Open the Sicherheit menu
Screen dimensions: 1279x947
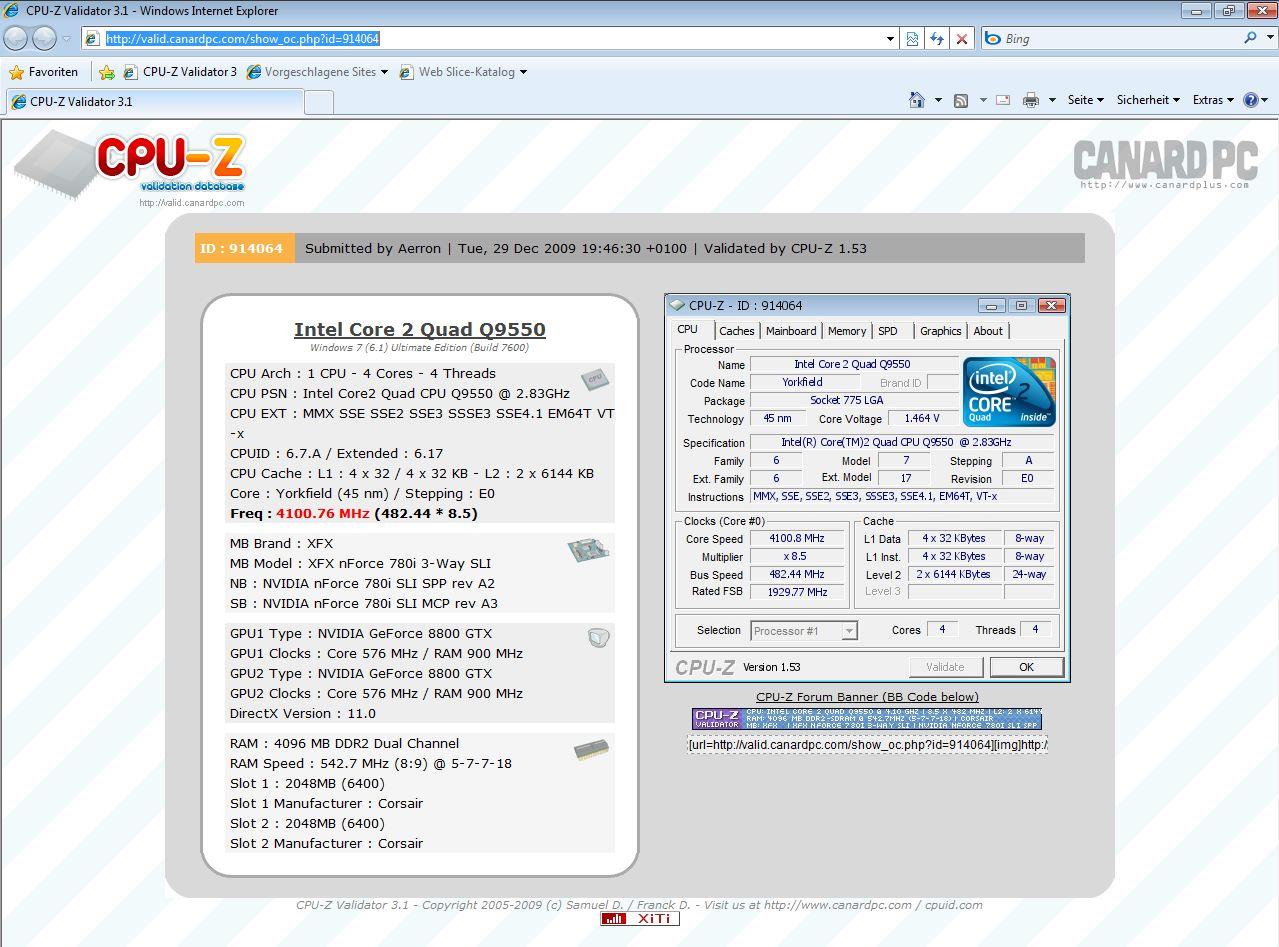pos(1148,100)
